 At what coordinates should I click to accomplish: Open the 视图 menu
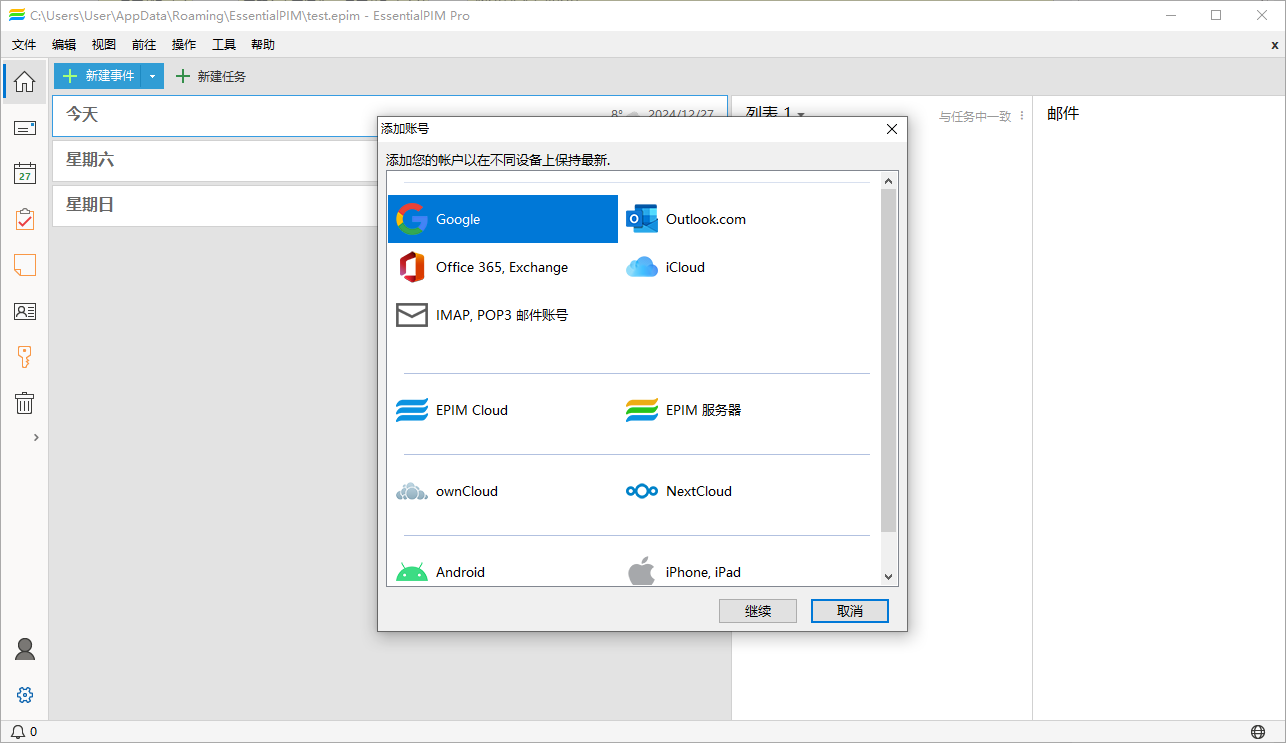coord(104,45)
